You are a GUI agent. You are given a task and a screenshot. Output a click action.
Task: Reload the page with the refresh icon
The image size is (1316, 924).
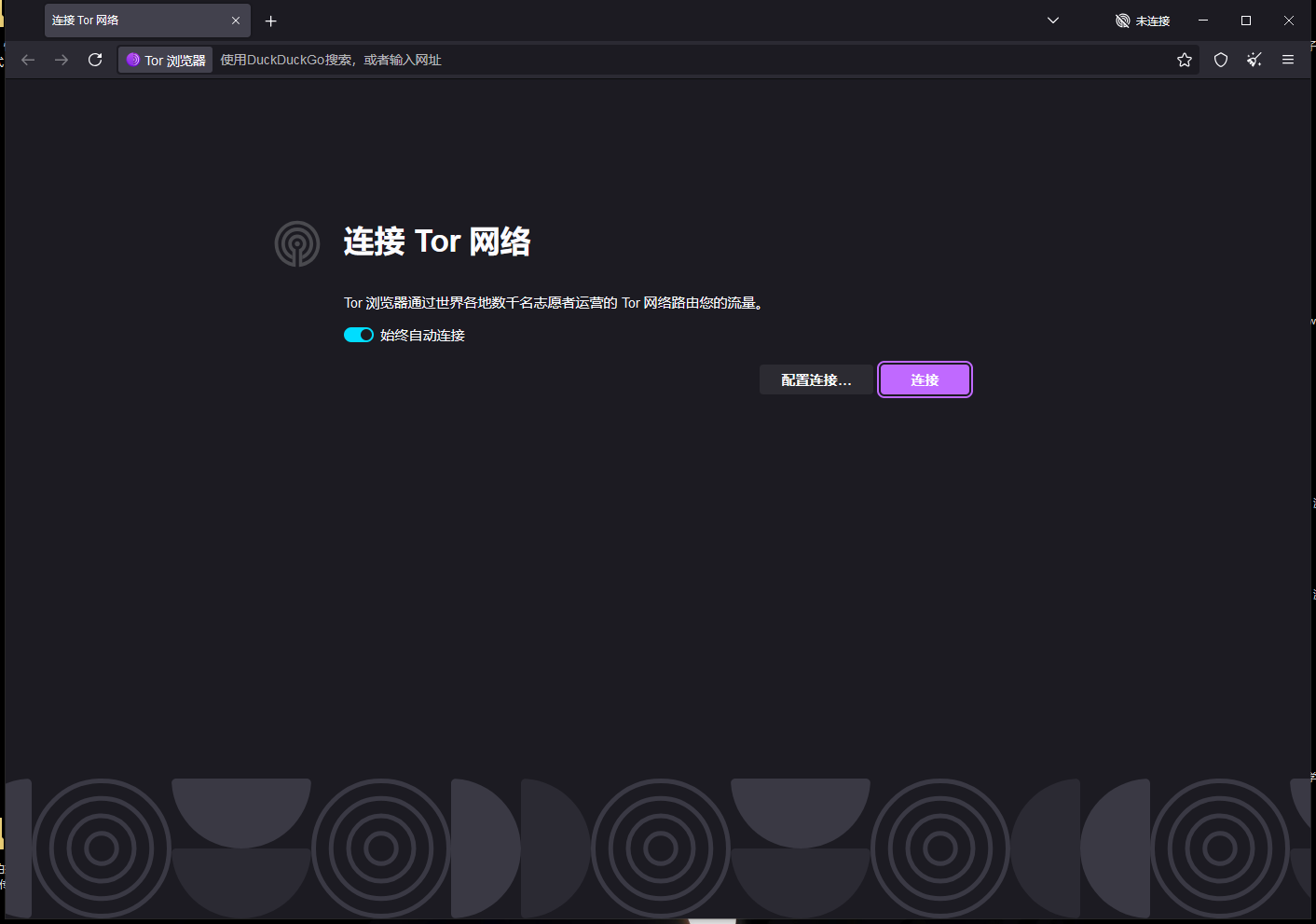click(x=95, y=60)
